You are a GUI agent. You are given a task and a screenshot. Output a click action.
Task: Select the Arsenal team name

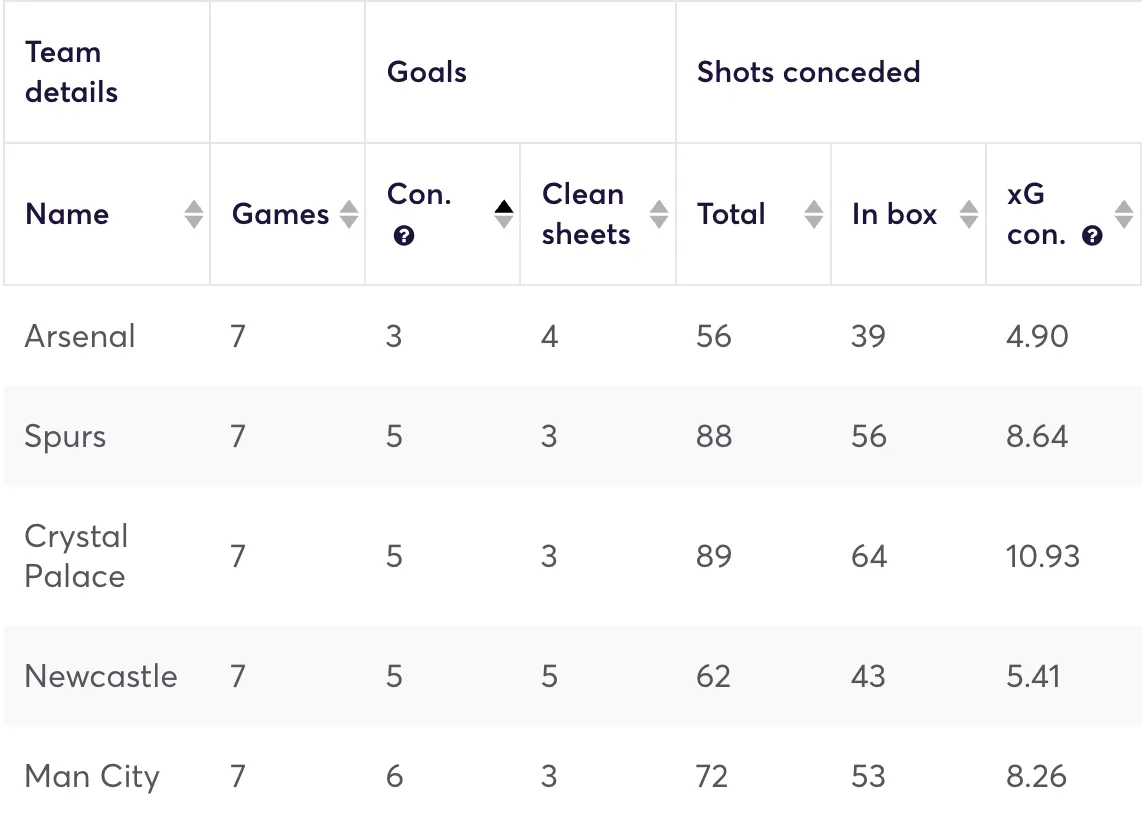pos(80,336)
